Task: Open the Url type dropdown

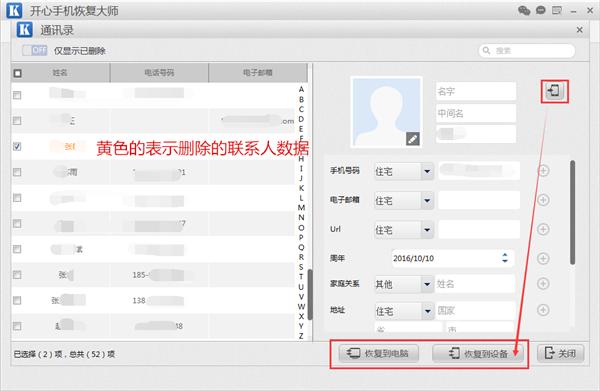Action: pyautogui.click(x=404, y=230)
